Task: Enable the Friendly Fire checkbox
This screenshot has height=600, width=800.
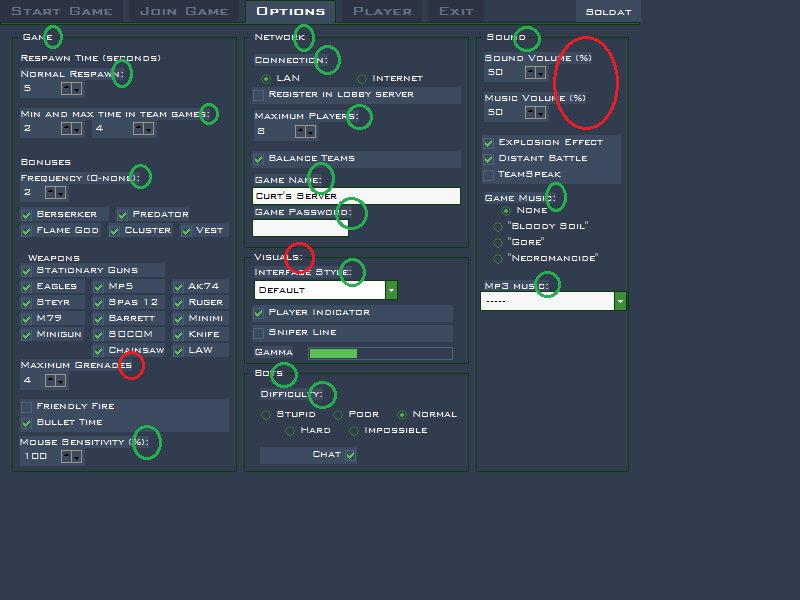Action: coord(27,406)
